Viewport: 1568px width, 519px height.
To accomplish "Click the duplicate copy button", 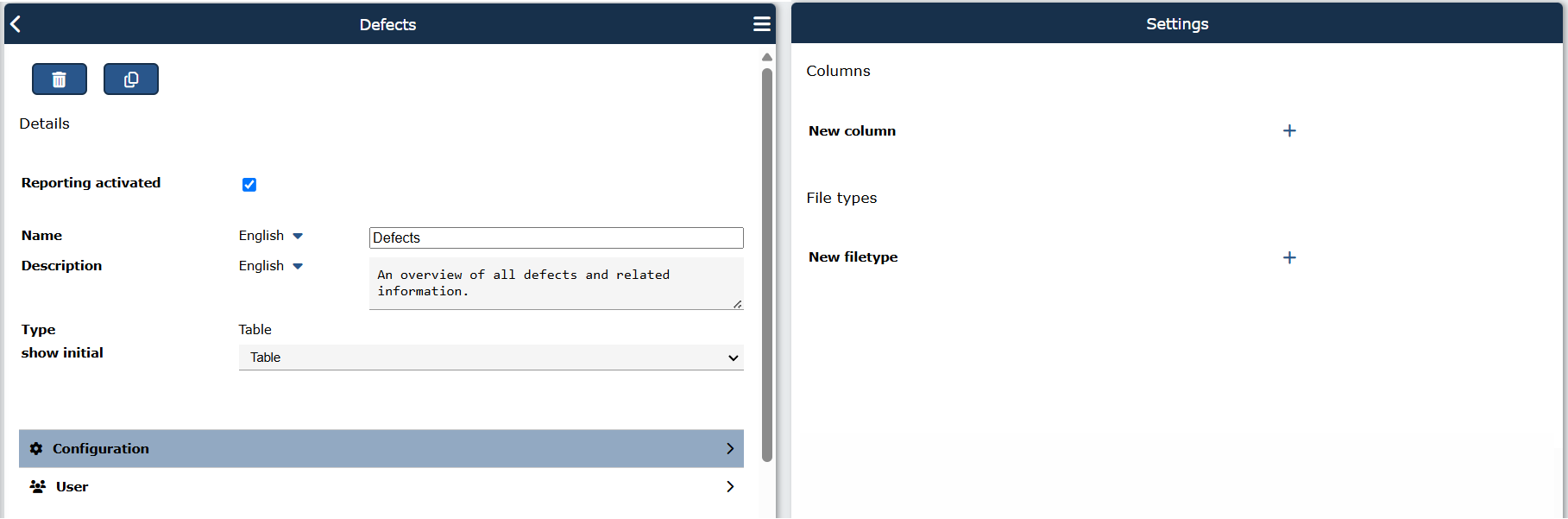I will [131, 79].
